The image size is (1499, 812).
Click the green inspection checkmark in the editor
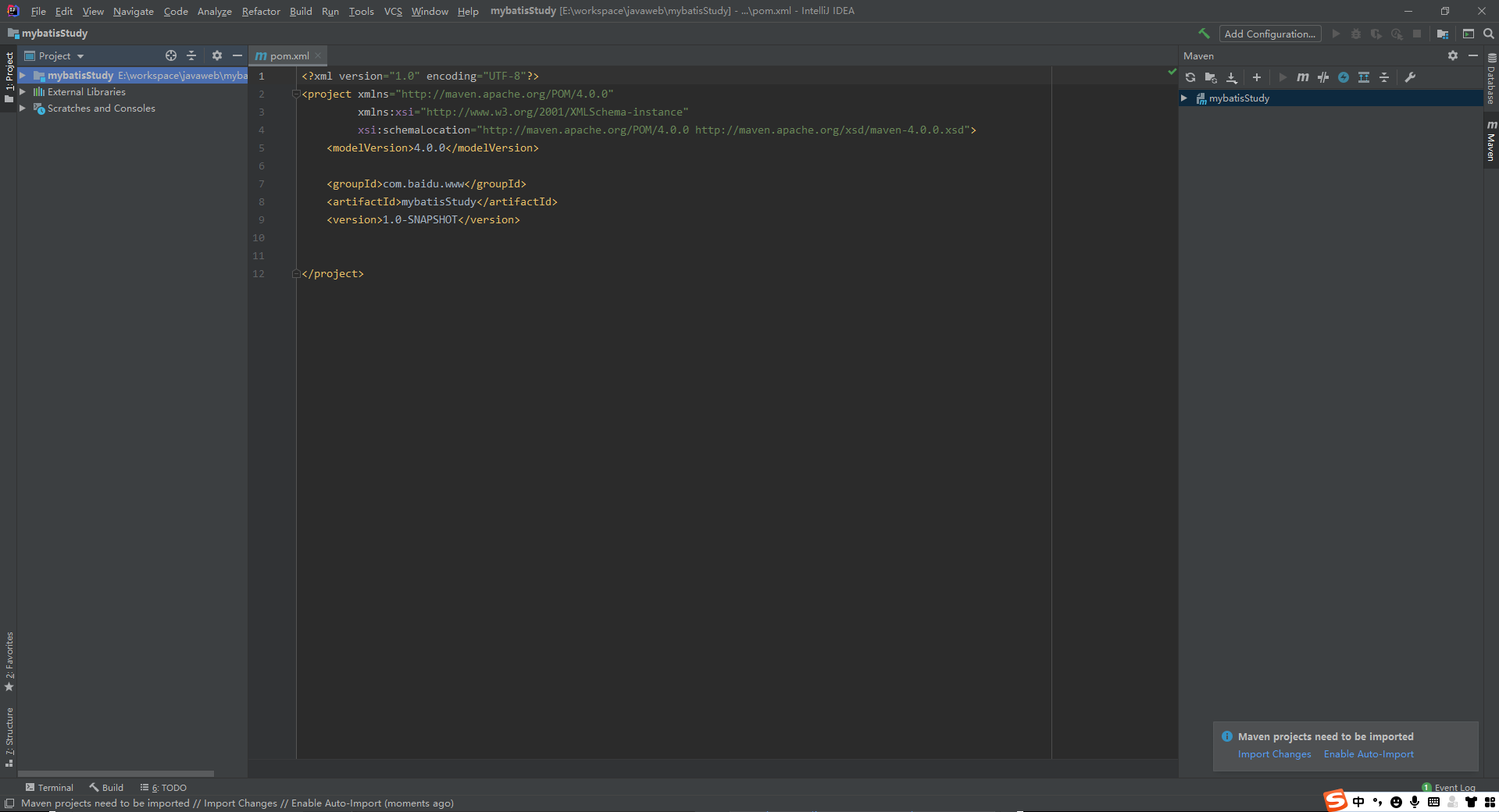point(1172,72)
